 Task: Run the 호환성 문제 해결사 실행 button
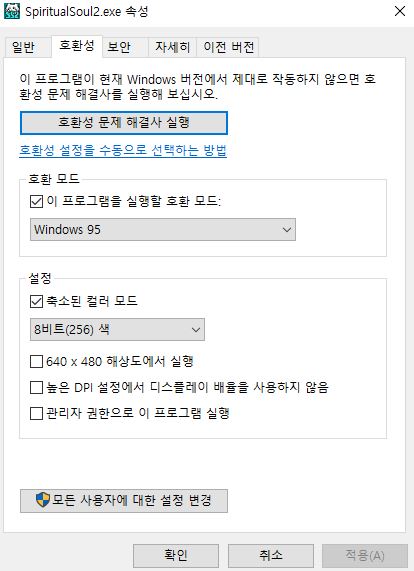(x=124, y=123)
